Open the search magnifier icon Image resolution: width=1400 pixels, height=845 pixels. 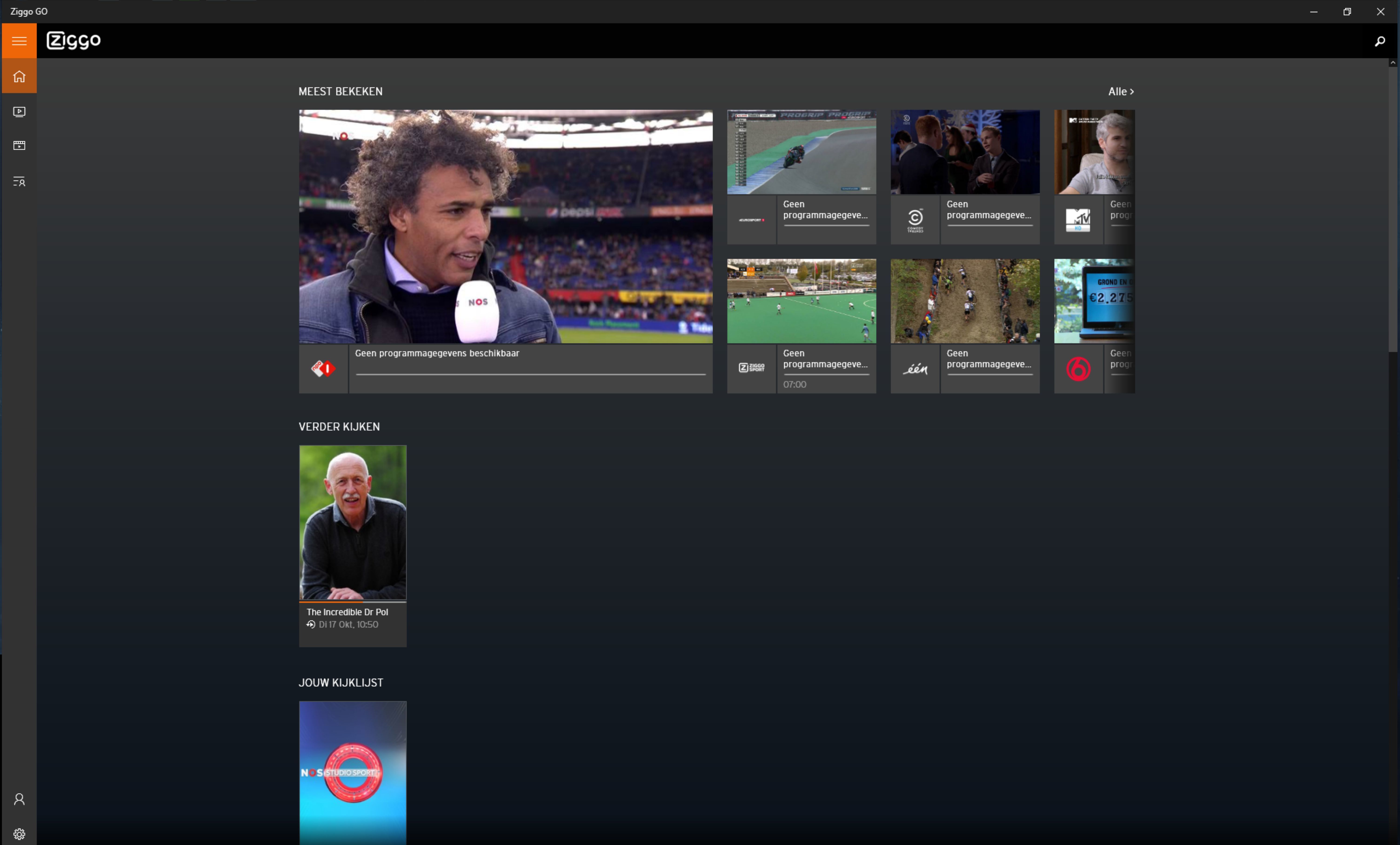point(1380,41)
